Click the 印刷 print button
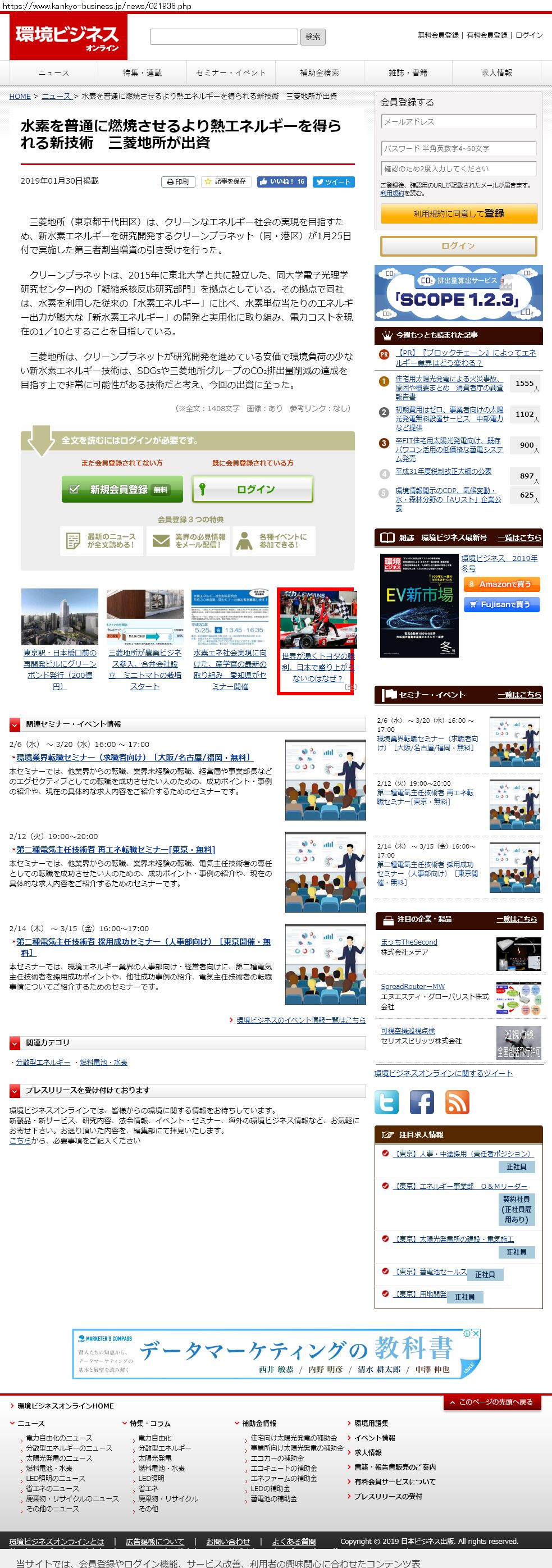This screenshot has height=1568, width=552. click(177, 181)
